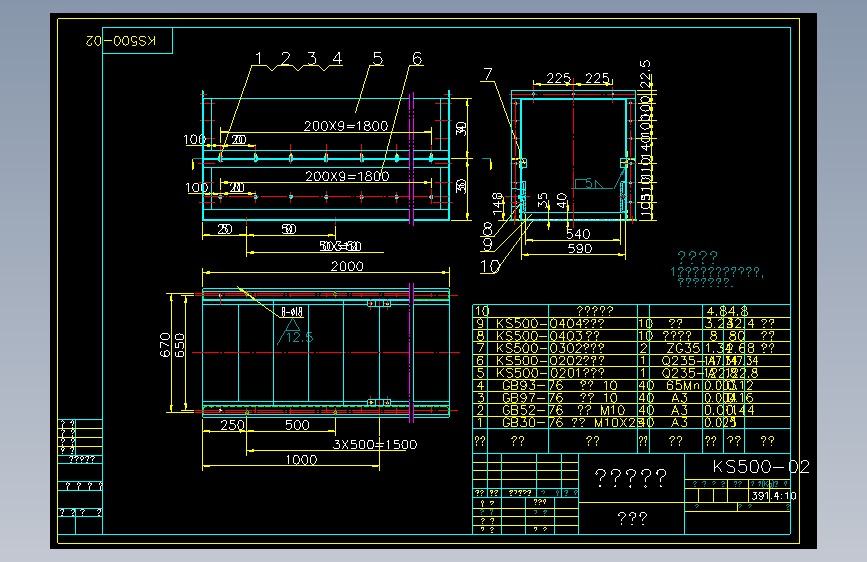Select the upper 200X9=1800 dimension text
Image resolution: width=867 pixels, height=562 pixels.
(346, 126)
